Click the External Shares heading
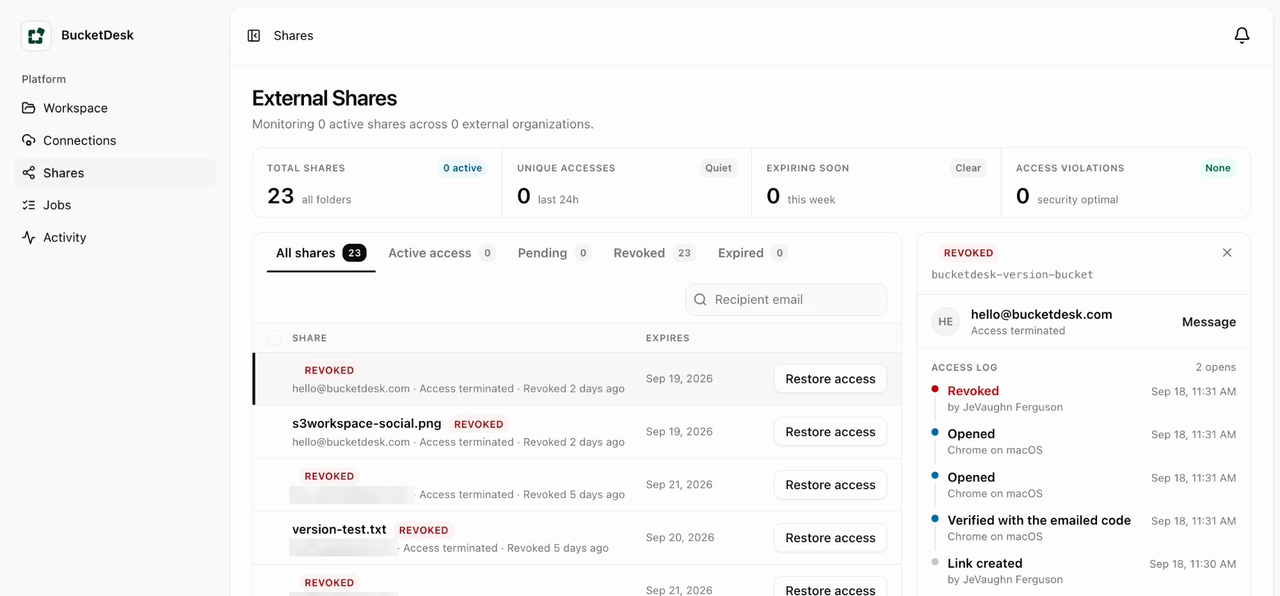This screenshot has height=596, width=1280. pos(324,98)
